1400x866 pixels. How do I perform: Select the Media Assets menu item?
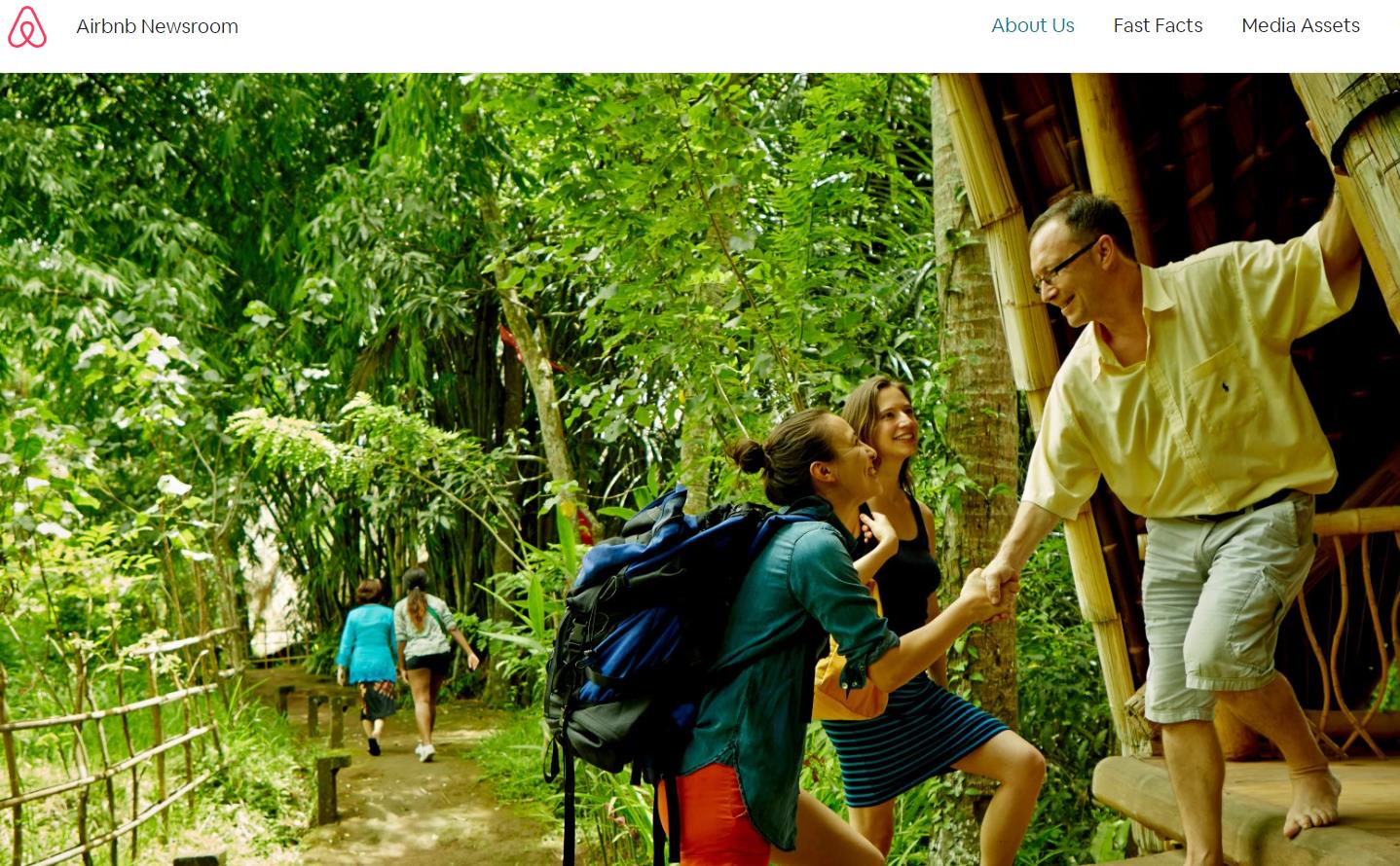coord(1301,25)
